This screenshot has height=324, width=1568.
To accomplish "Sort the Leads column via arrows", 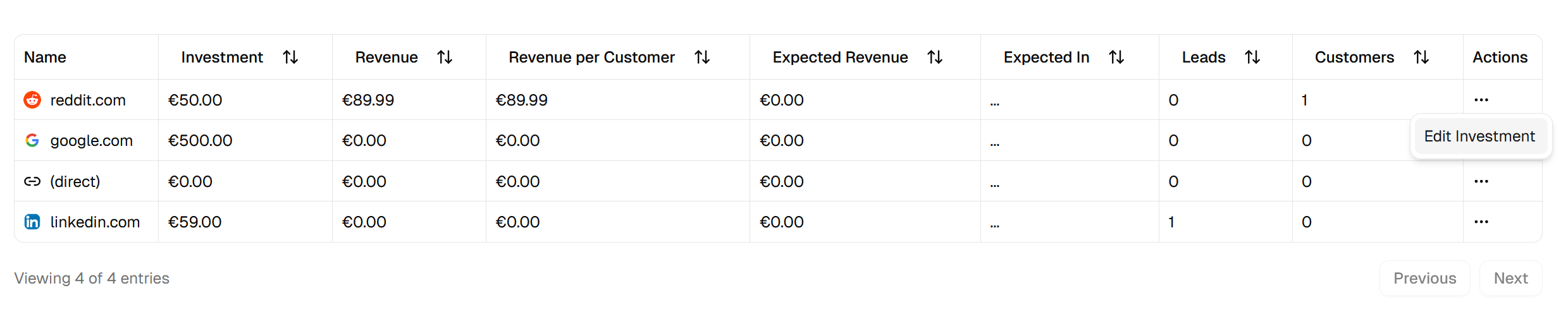I will (1252, 57).
